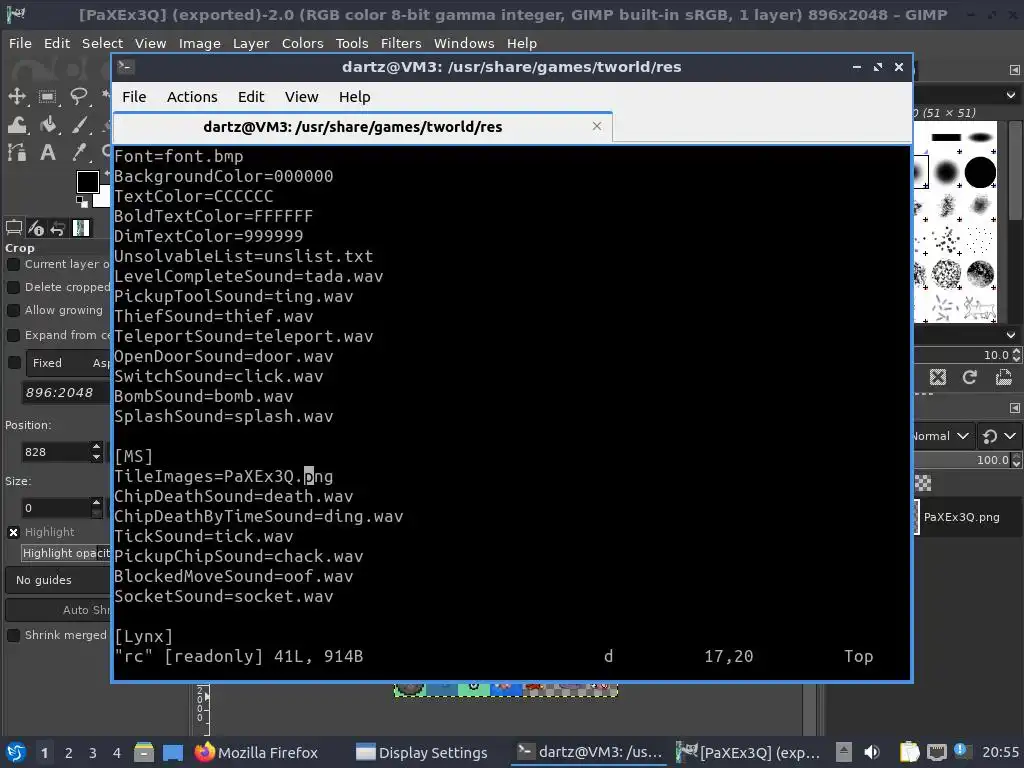Adjust the Highlight opacity slider
Image resolution: width=1024 pixels, height=768 pixels.
click(x=66, y=553)
